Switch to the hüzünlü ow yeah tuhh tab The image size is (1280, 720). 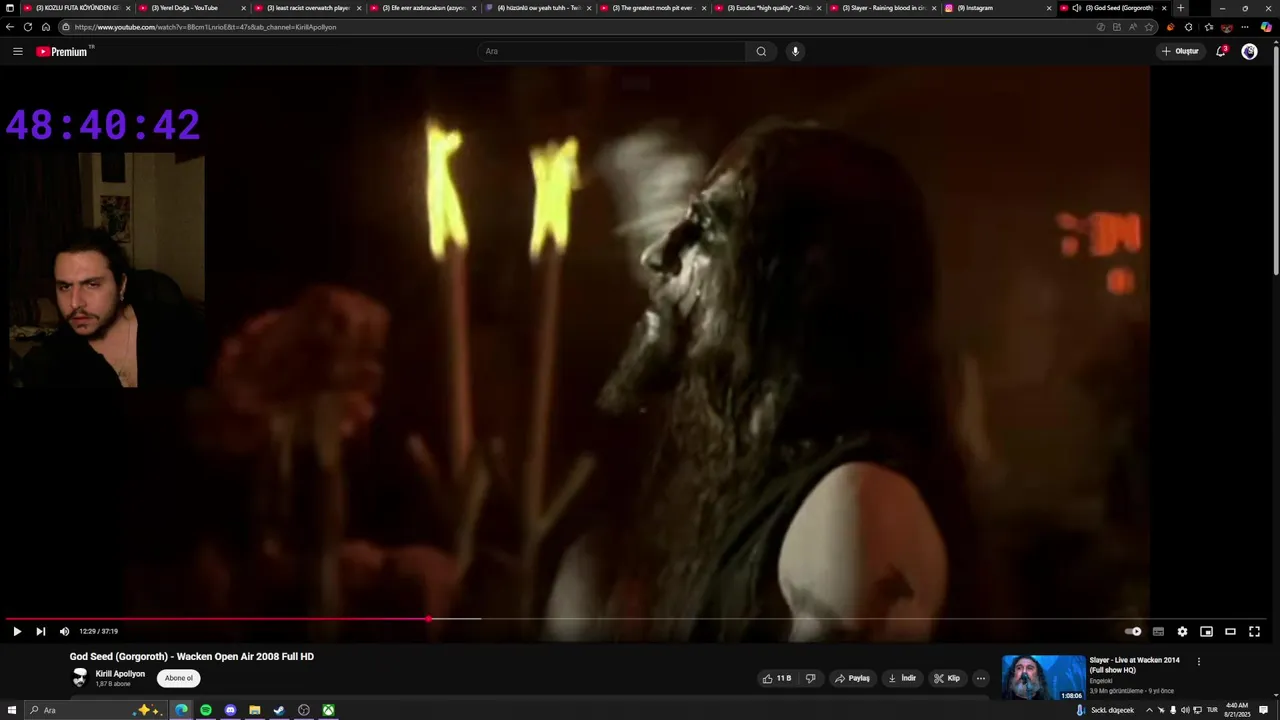tap(539, 8)
